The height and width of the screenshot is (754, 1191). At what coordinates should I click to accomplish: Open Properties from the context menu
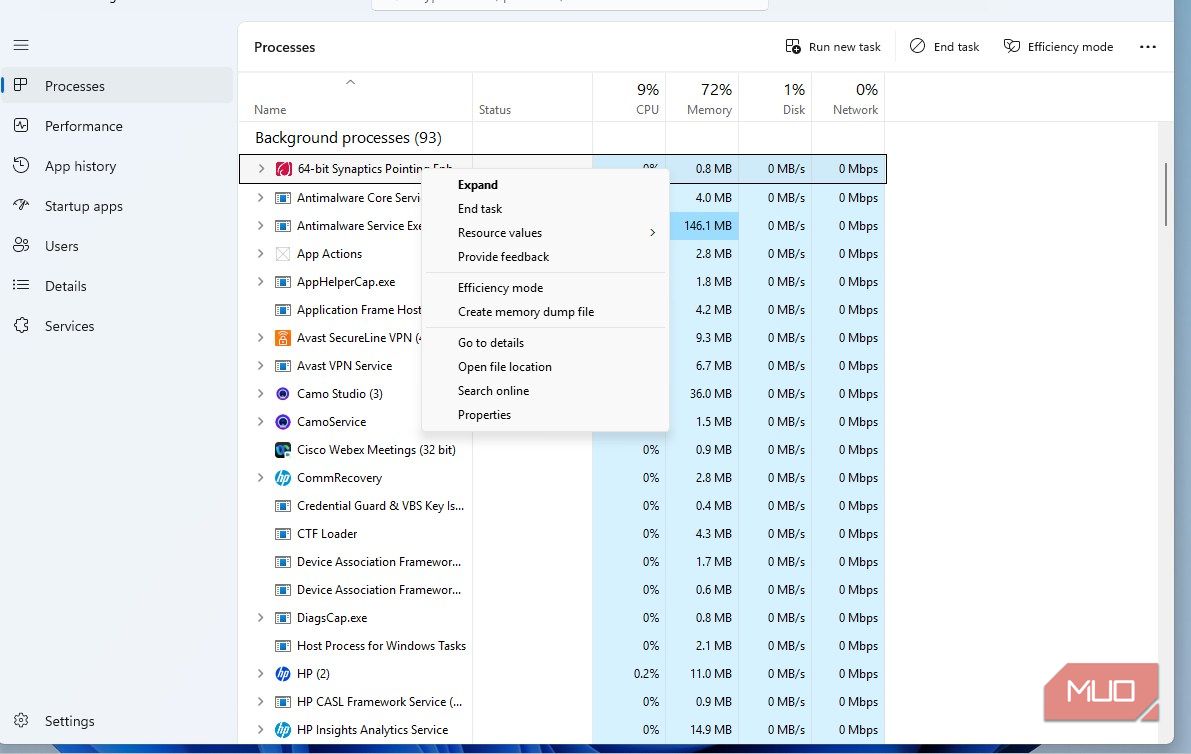point(545,415)
